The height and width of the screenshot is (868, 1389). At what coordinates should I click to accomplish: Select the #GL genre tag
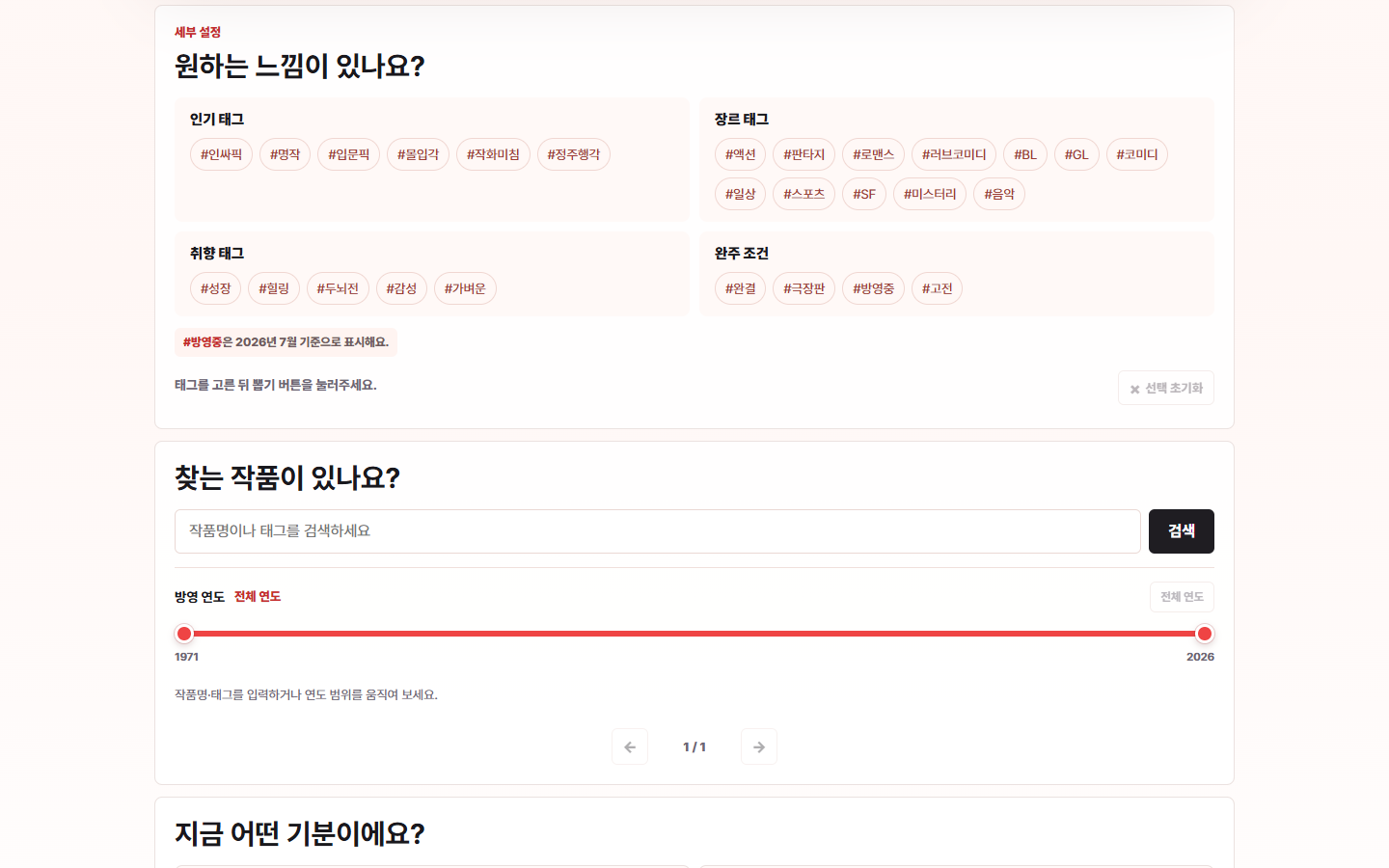(x=1076, y=154)
